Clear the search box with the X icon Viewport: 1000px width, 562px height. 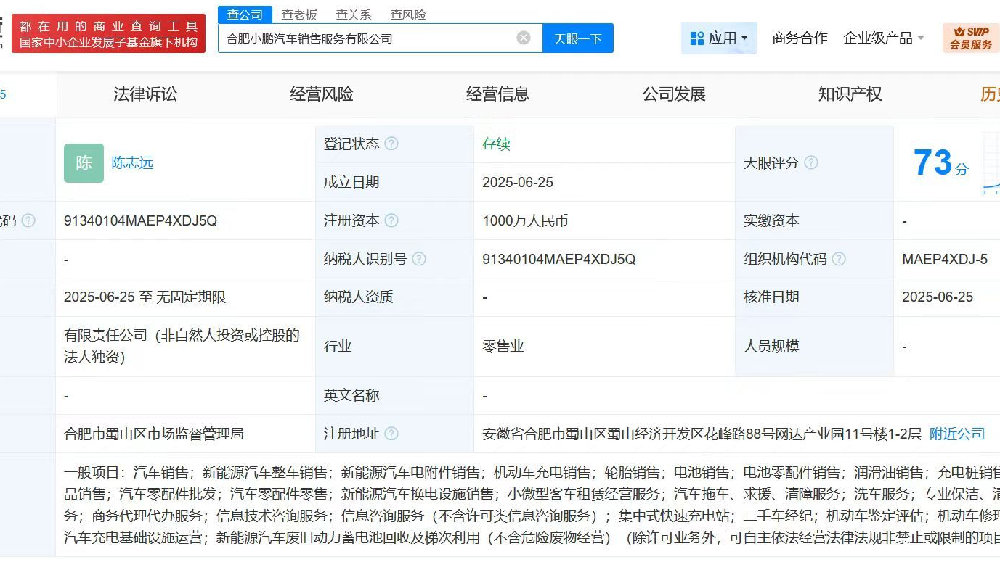524,38
